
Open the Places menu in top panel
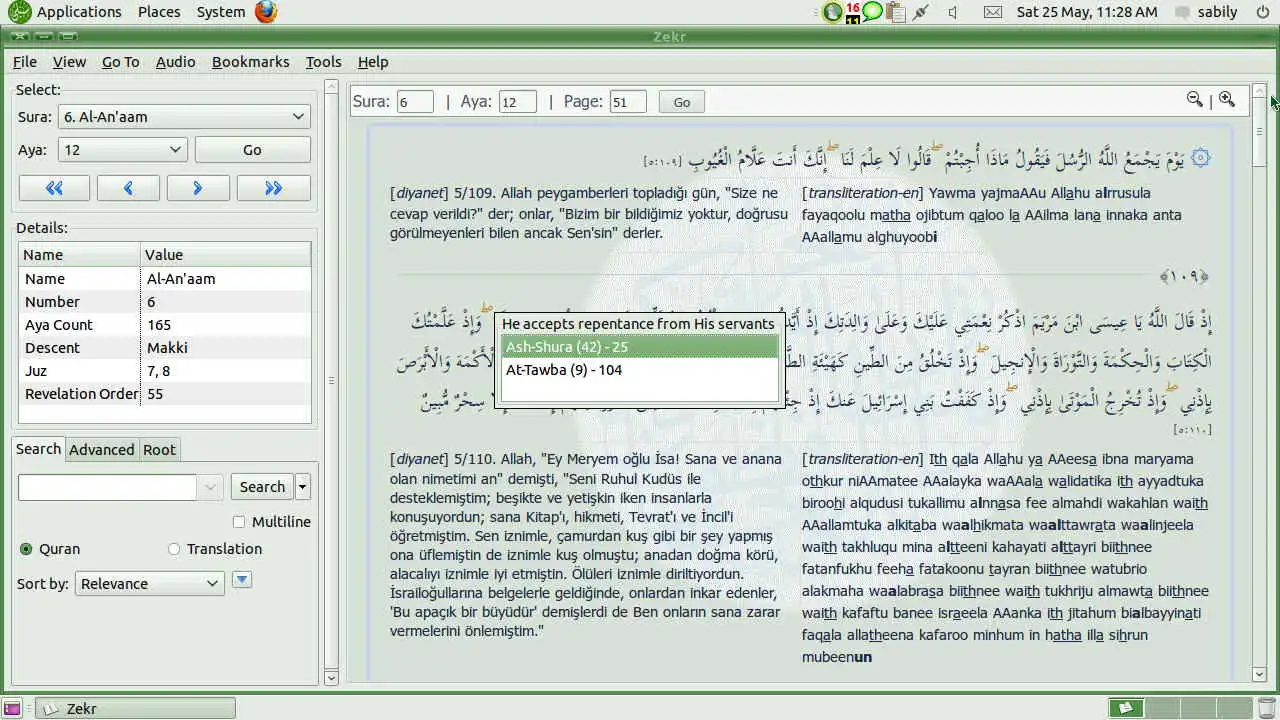point(159,12)
